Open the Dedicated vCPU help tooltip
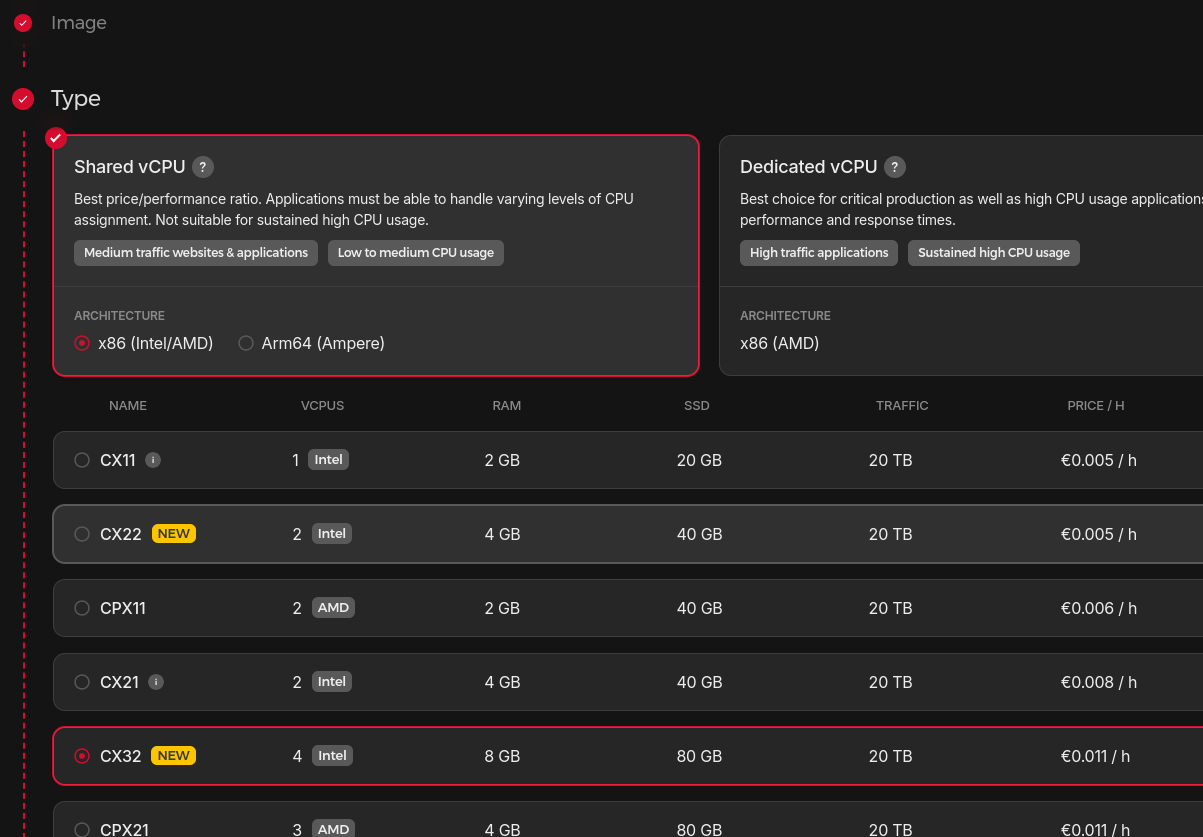Screen dimensions: 1203x837 pos(895,167)
